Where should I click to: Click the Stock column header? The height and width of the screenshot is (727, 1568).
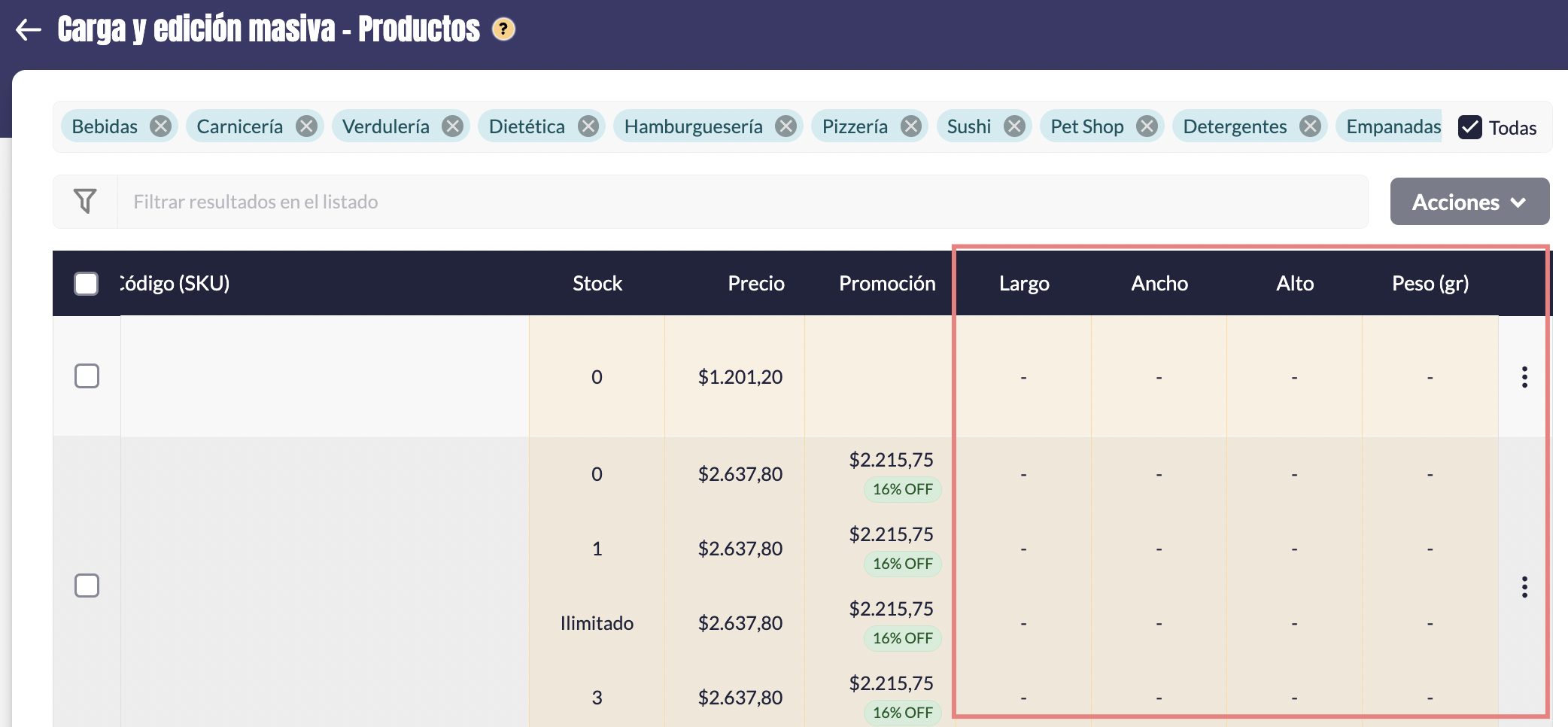[597, 284]
